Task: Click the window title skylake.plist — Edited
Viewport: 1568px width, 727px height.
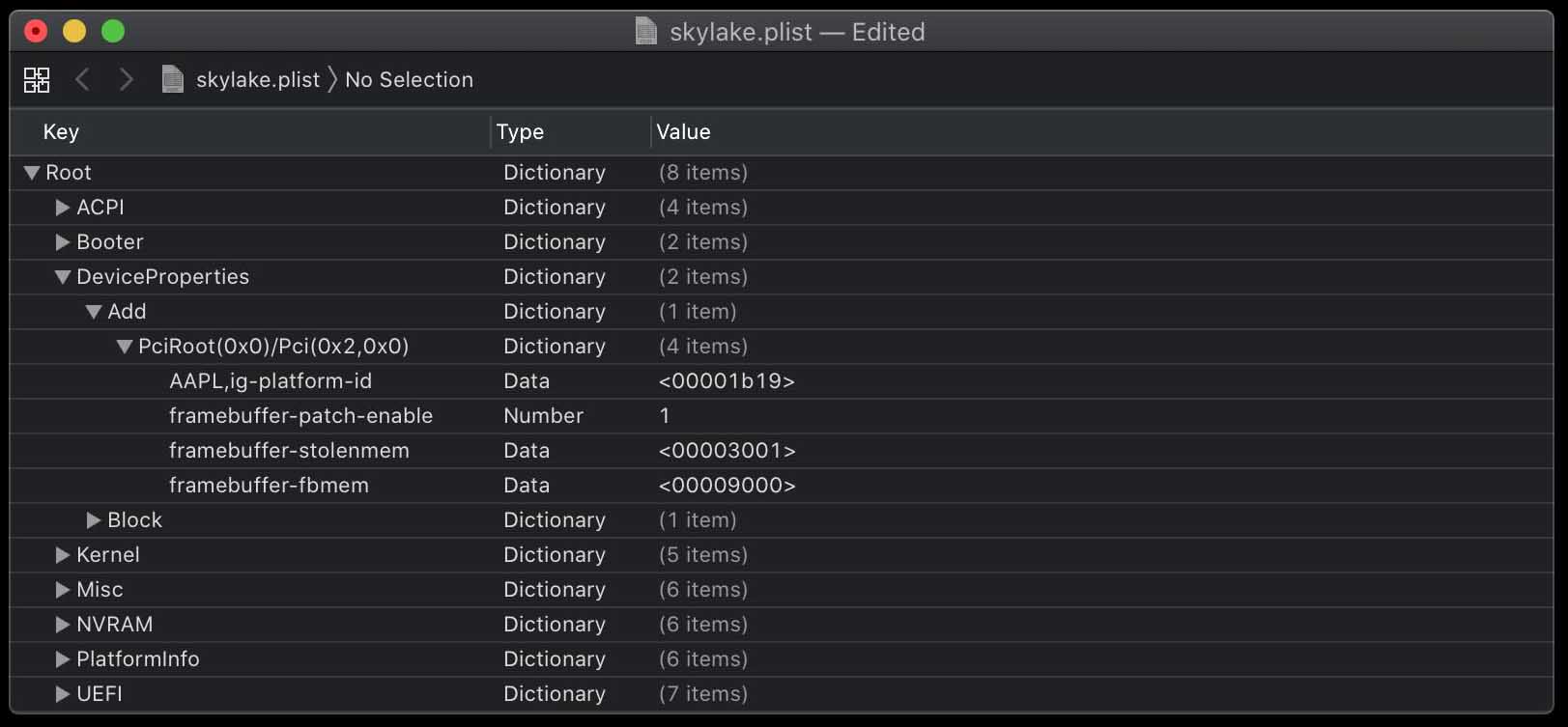Action: (797, 32)
